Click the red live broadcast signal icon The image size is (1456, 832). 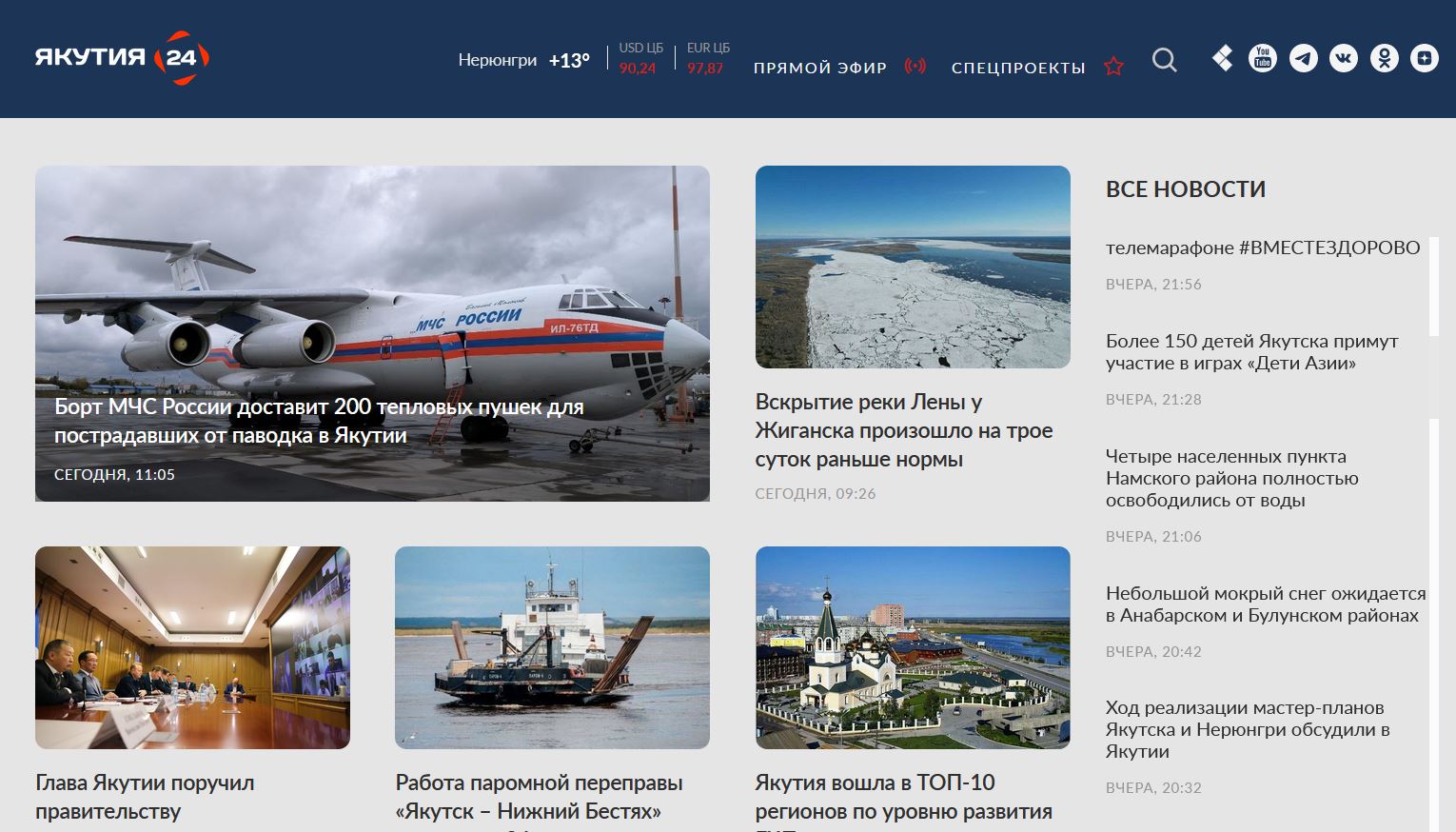(915, 67)
